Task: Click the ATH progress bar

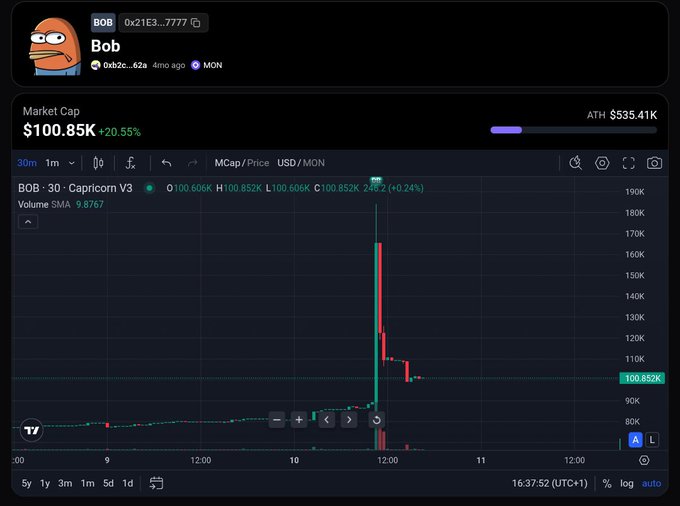Action: [573, 130]
